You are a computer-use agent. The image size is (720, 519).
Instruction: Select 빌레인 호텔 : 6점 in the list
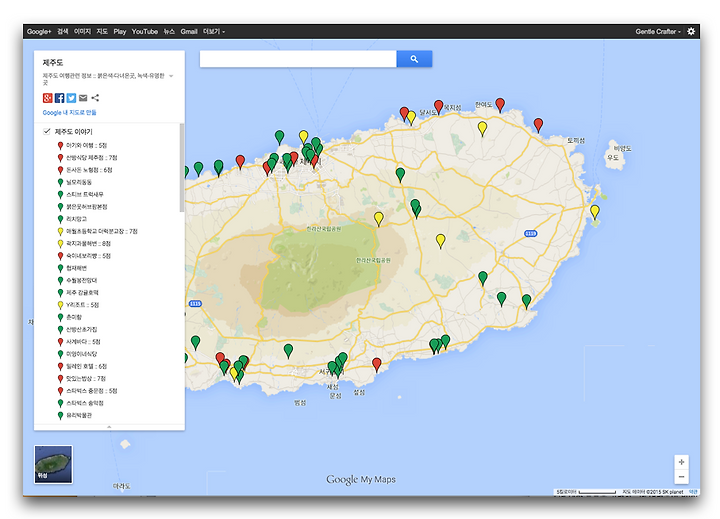[x=86, y=367]
